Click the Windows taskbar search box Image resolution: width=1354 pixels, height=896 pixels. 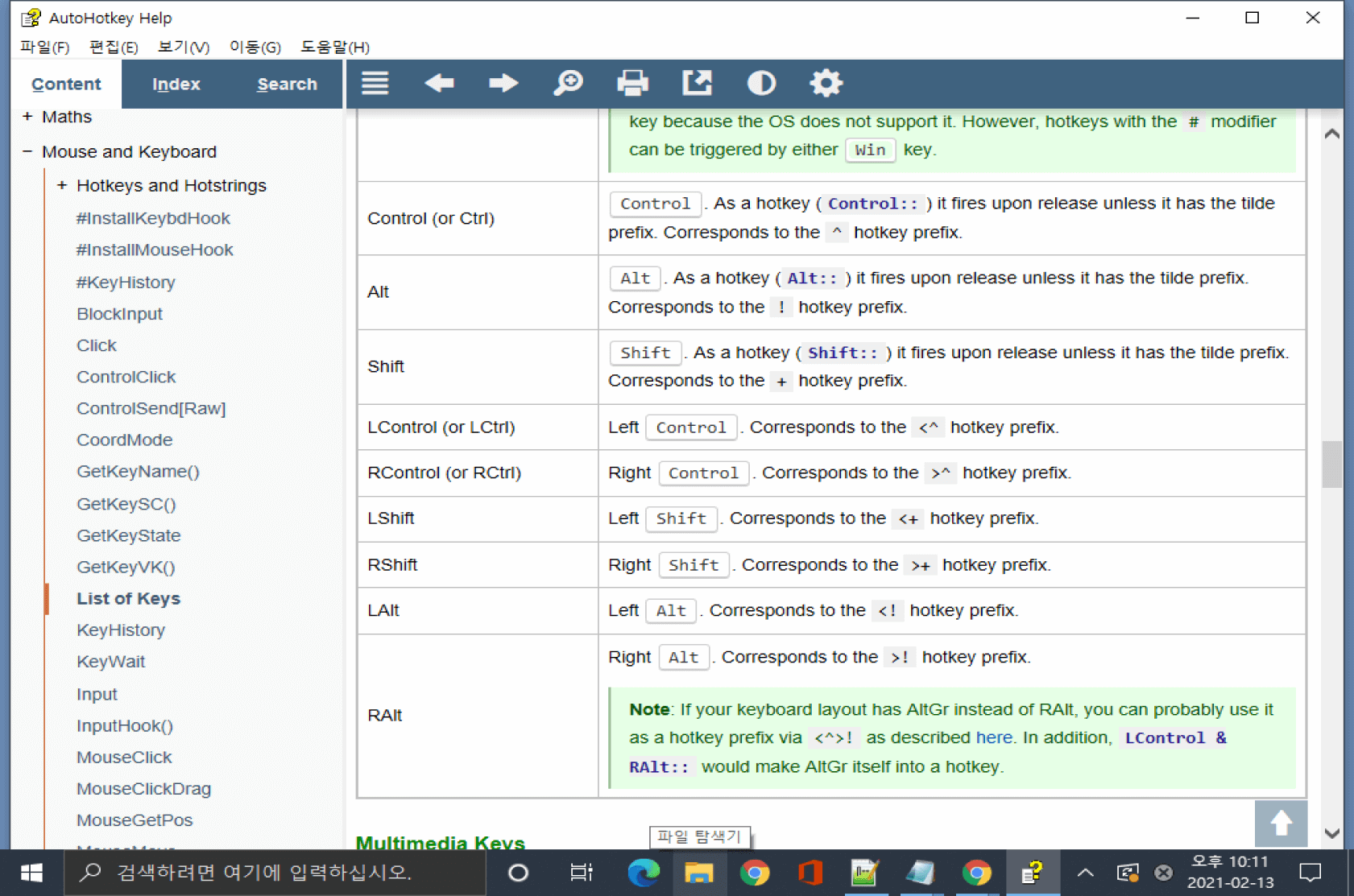tap(274, 873)
